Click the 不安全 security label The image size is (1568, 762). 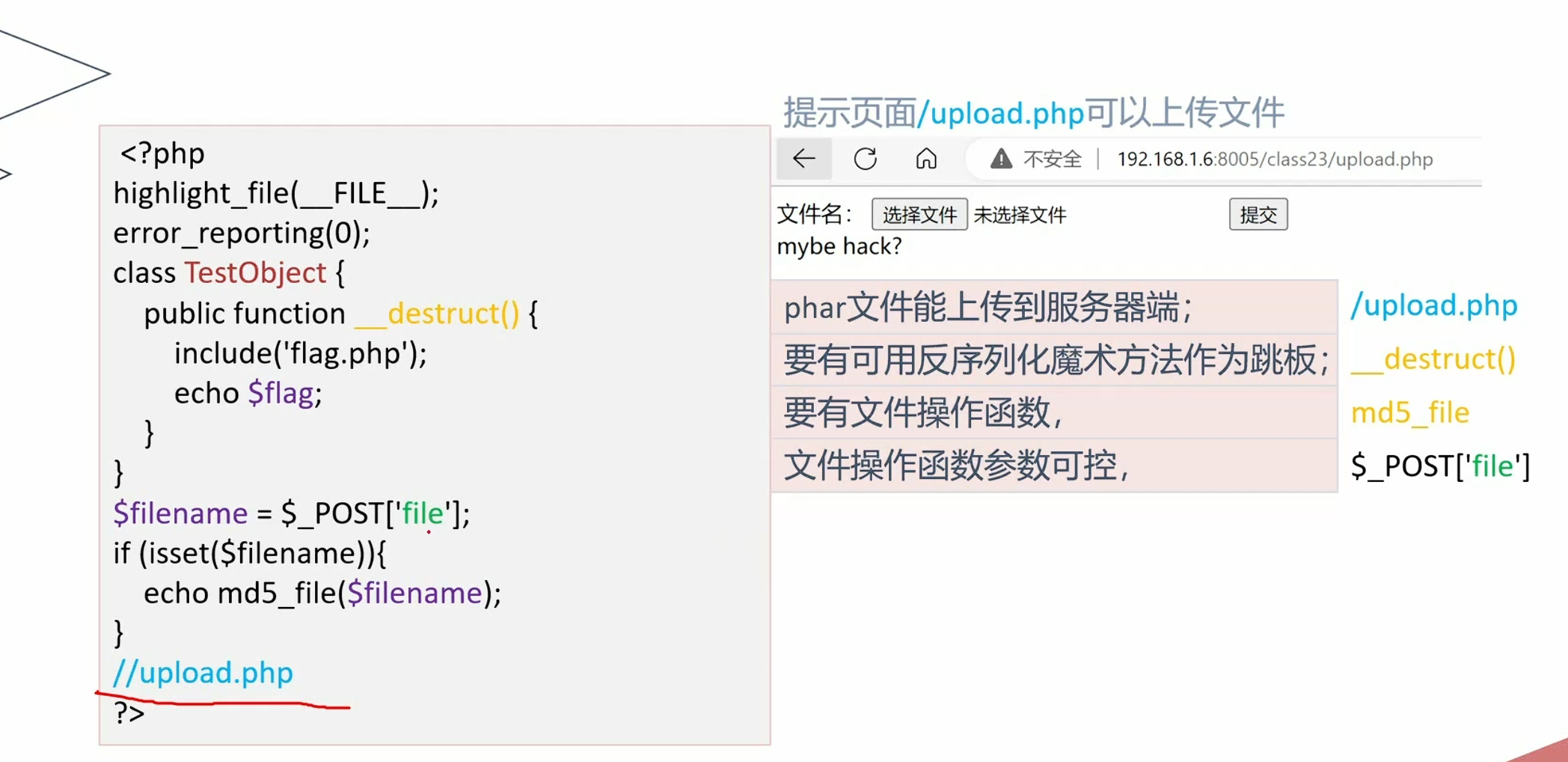(1052, 159)
